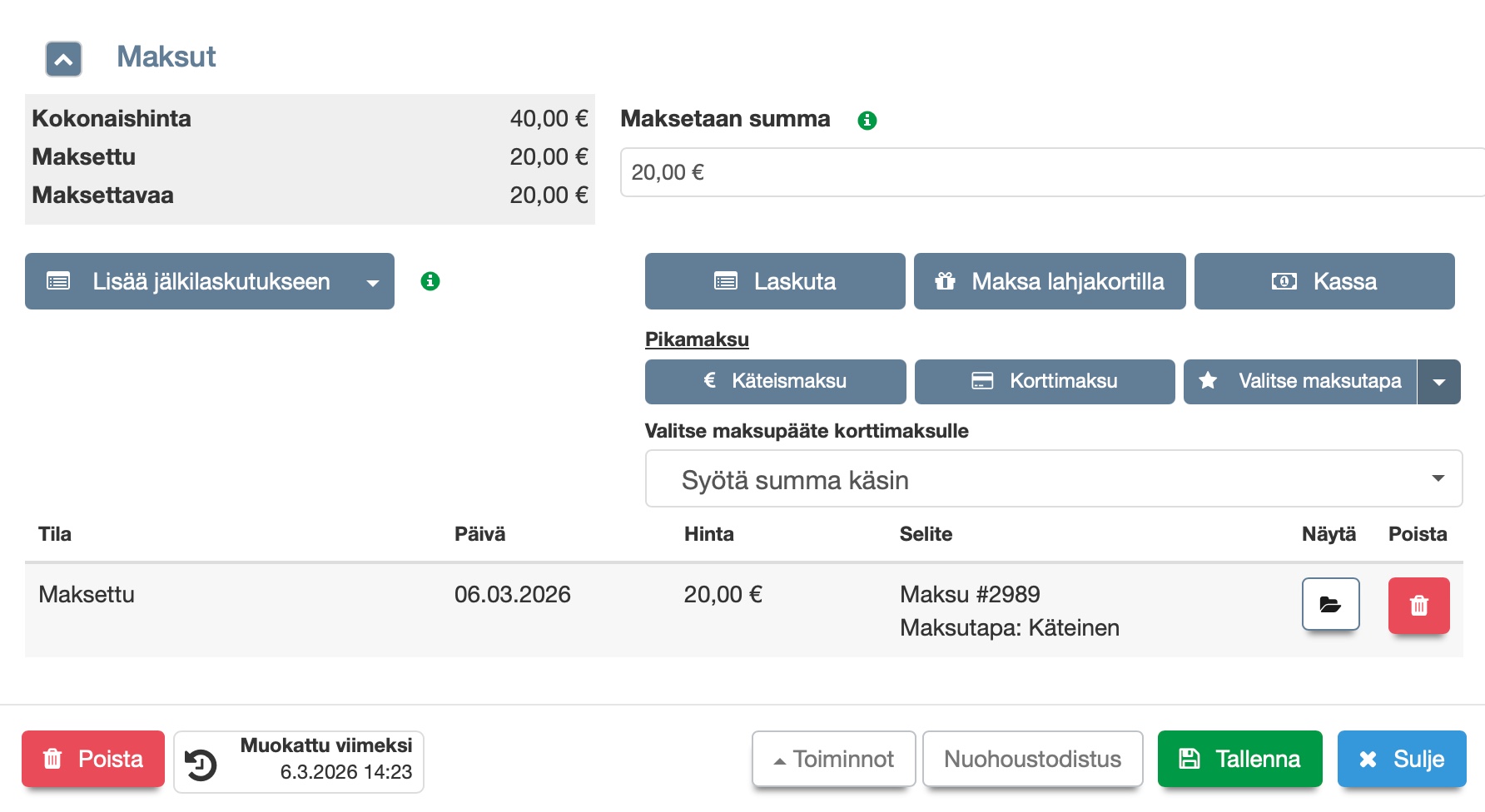Open the Syötä summa käsin terminal selector
The image size is (1485, 812).
pyautogui.click(x=1053, y=479)
